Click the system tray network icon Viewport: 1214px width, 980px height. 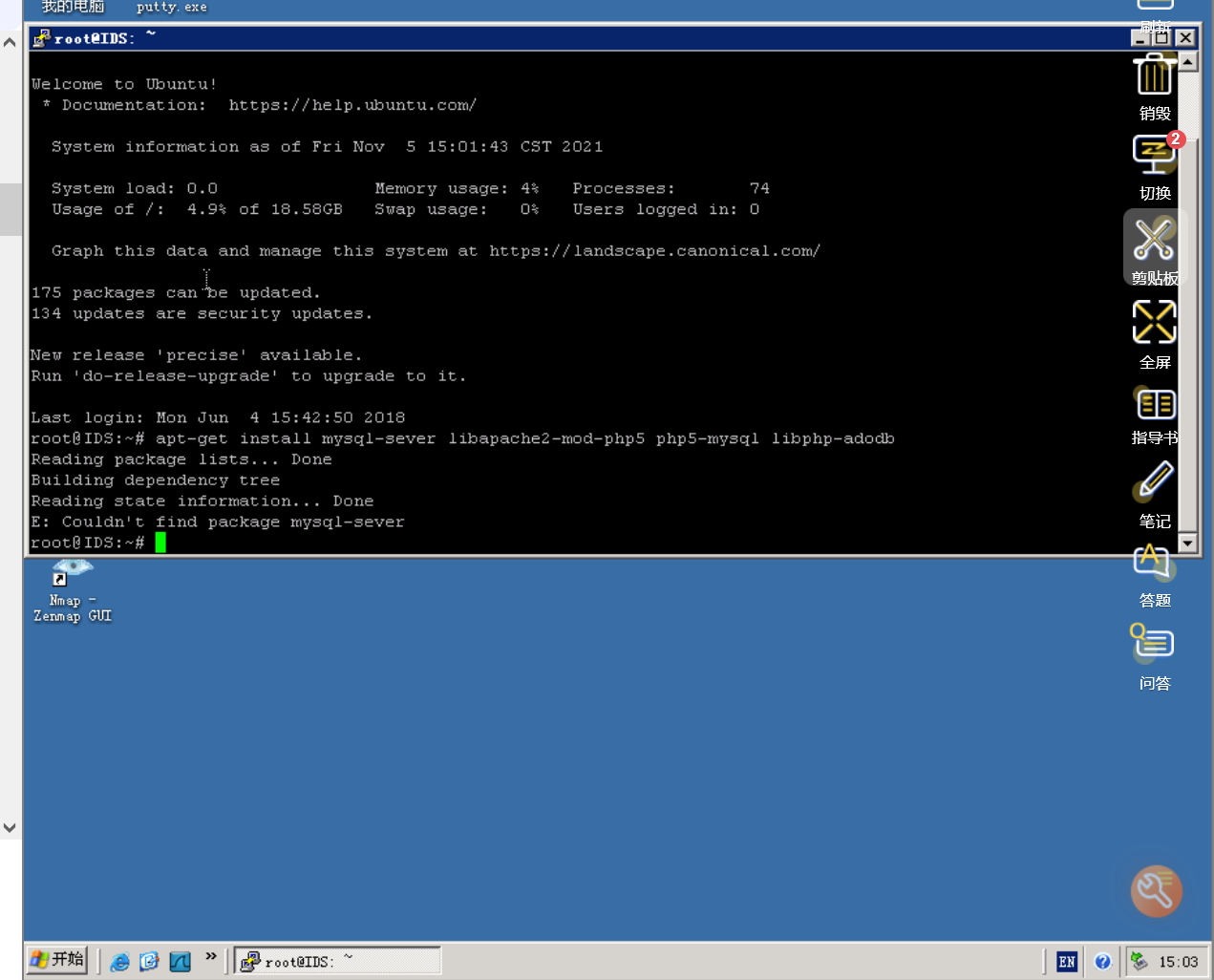1139,961
